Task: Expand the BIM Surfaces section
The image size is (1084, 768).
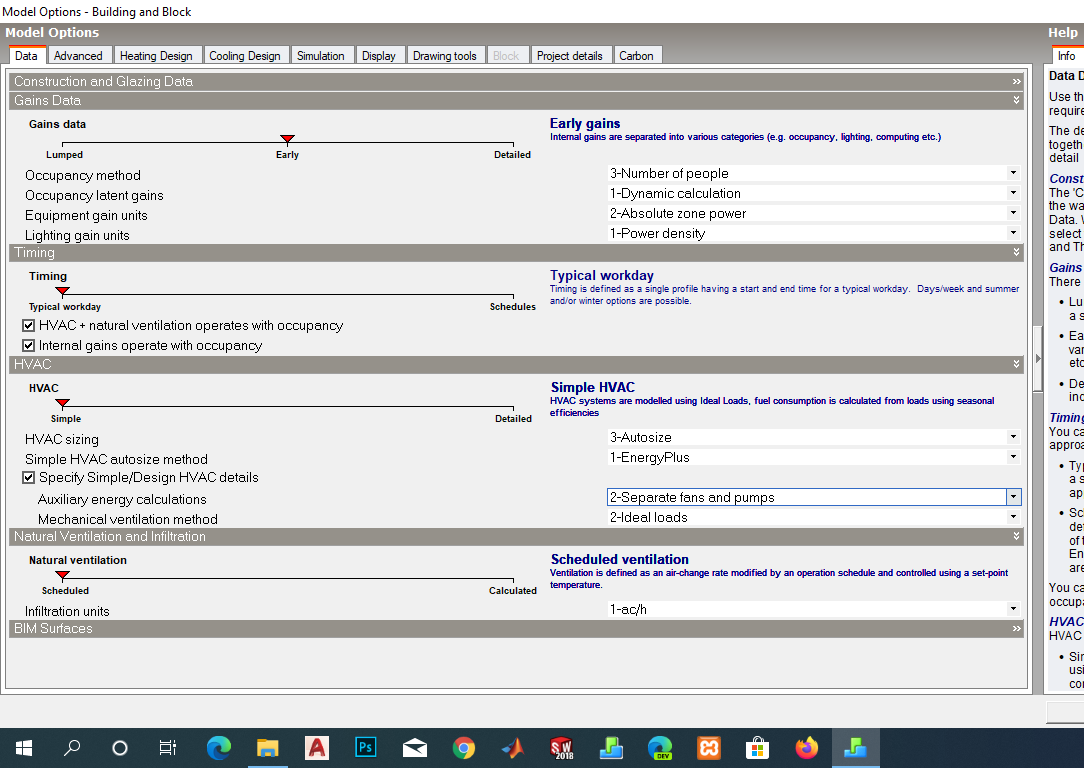Action: (x=516, y=629)
